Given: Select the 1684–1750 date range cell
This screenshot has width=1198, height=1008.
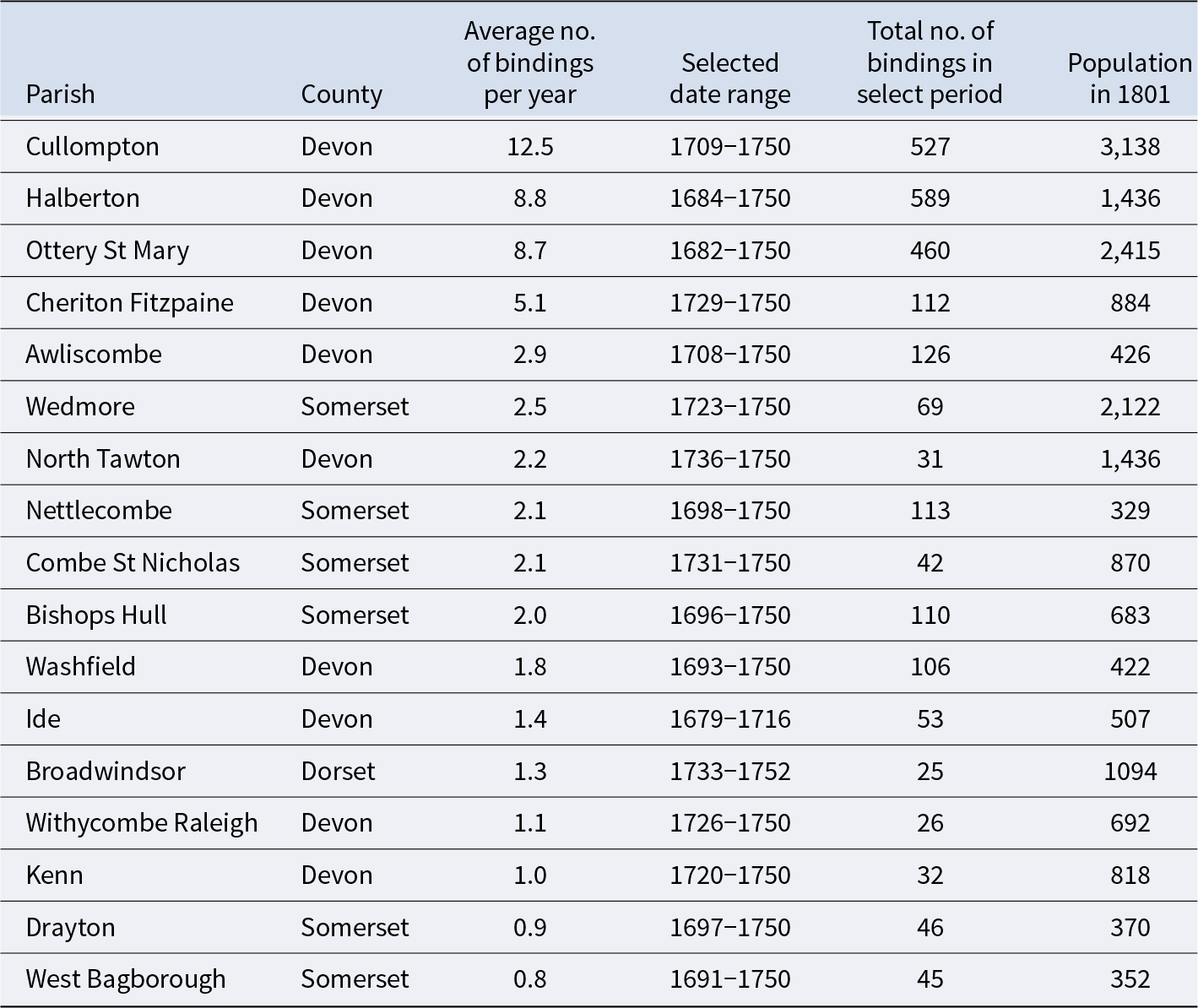Looking at the screenshot, I should (730, 198).
